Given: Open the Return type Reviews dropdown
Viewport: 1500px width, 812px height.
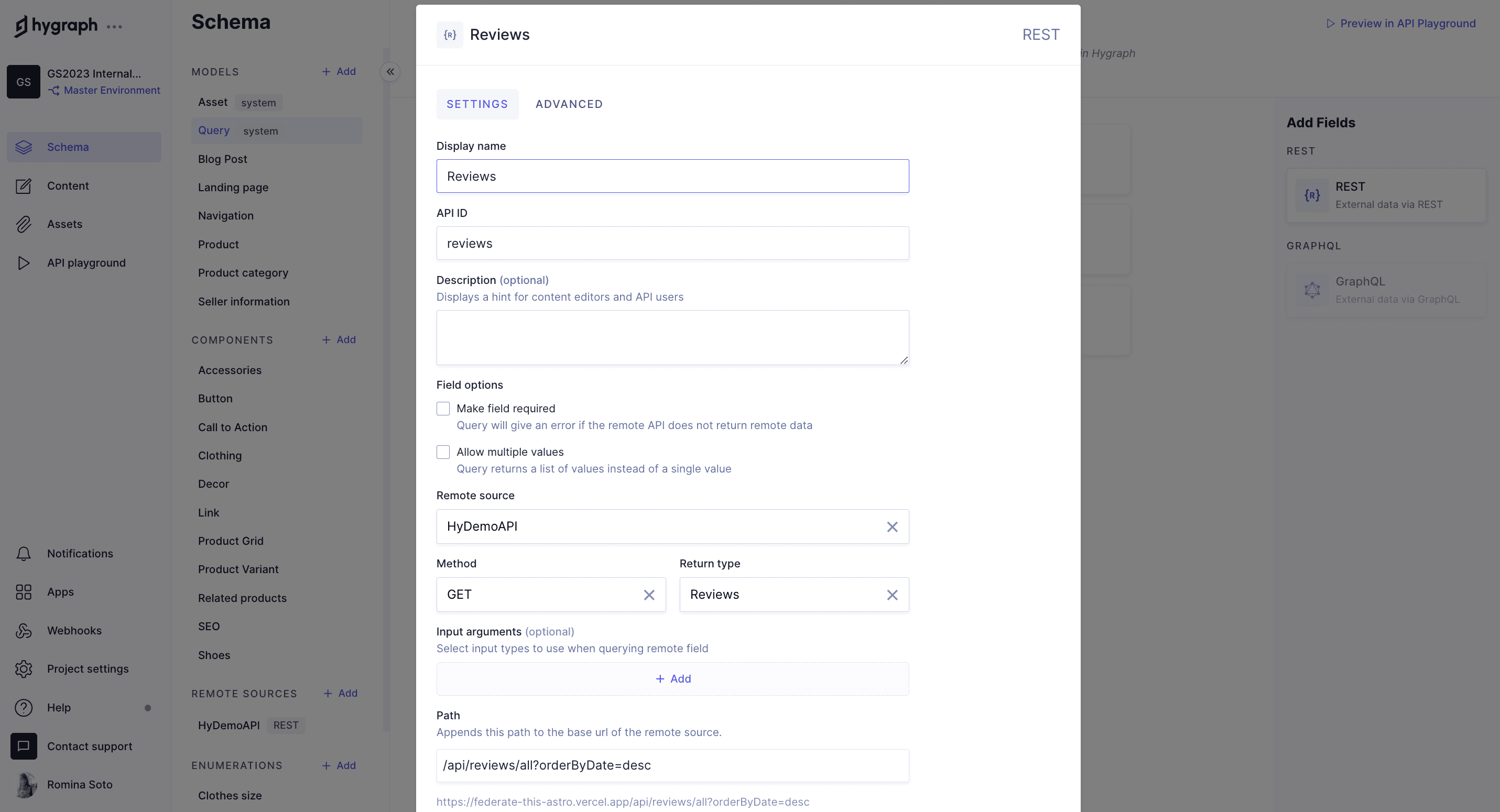Looking at the screenshot, I should click(780, 594).
